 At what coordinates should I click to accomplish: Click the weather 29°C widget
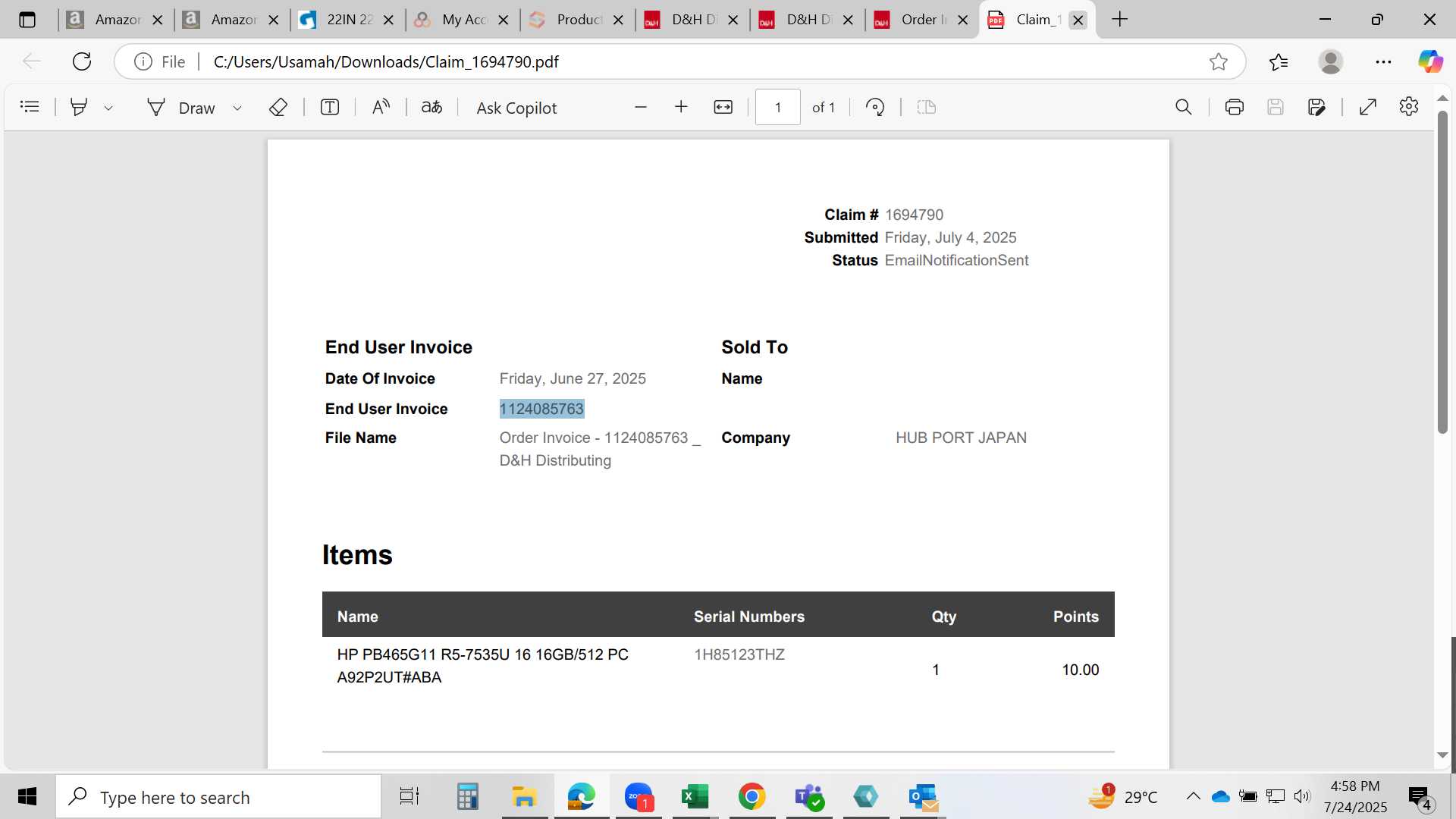pos(1123,797)
